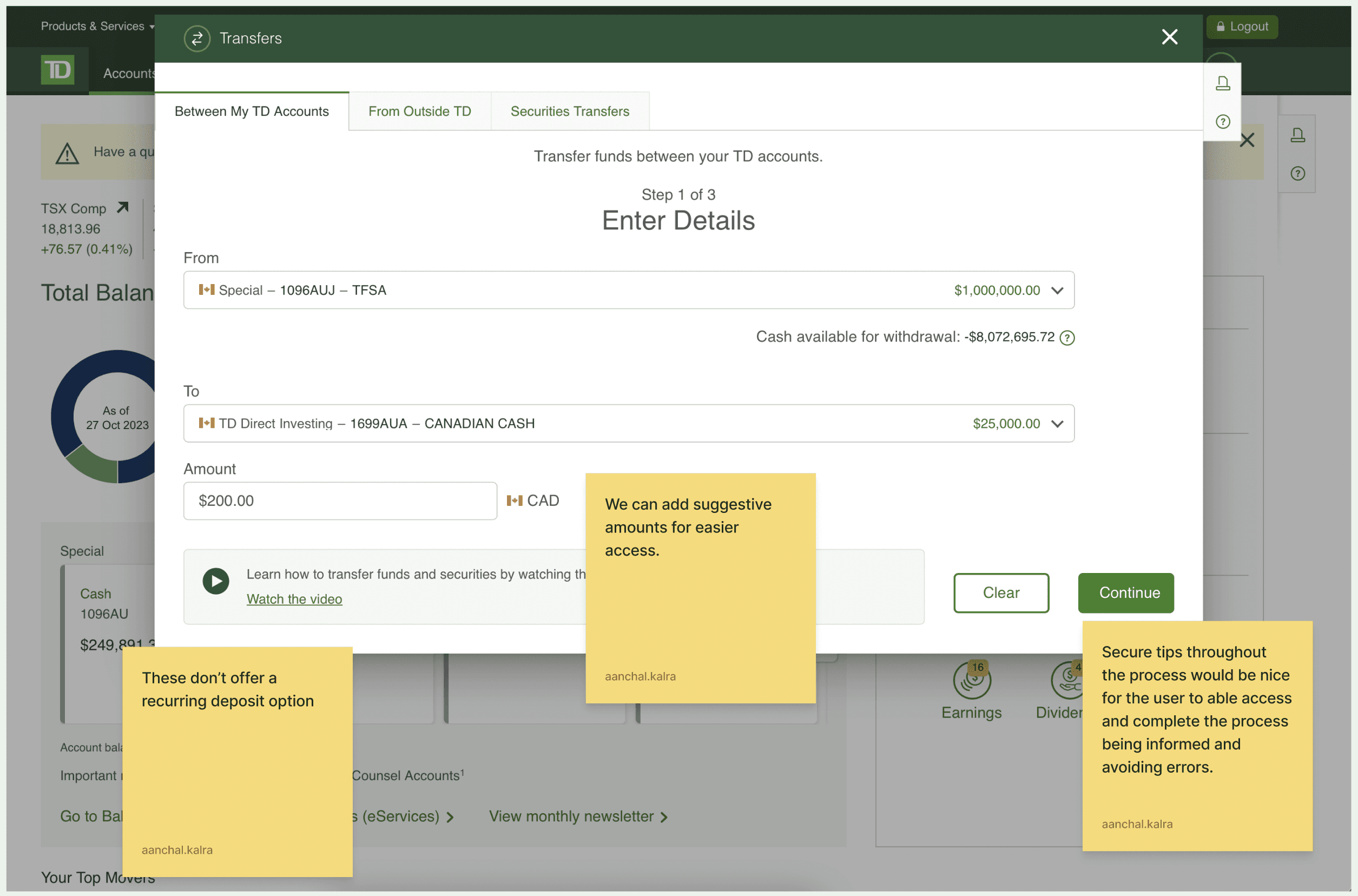Click the Amount input field

[340, 500]
